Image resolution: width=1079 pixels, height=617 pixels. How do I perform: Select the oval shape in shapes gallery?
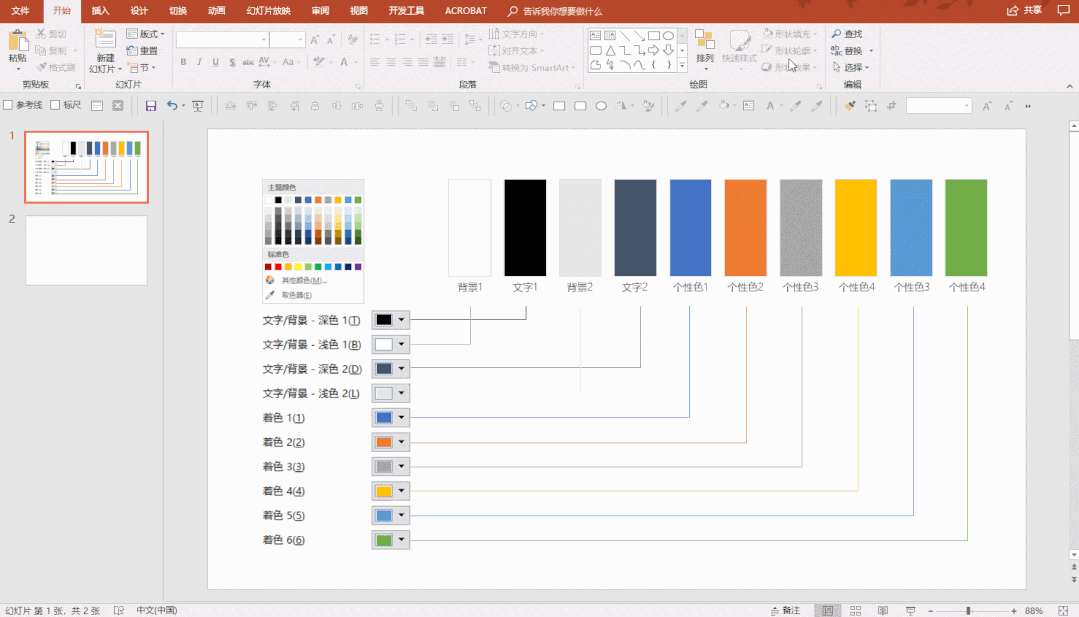point(668,35)
